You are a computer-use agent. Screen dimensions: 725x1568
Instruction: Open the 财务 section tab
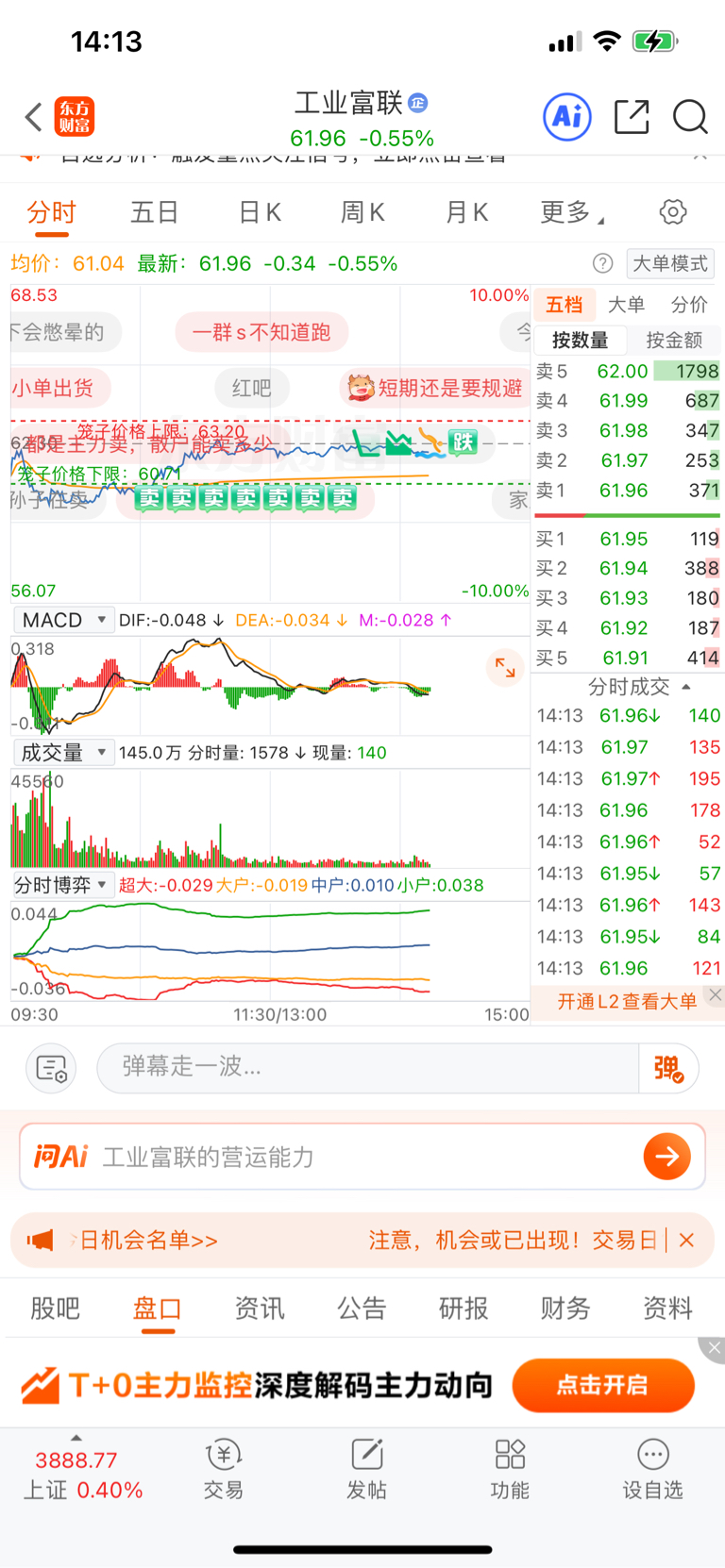coord(565,1309)
